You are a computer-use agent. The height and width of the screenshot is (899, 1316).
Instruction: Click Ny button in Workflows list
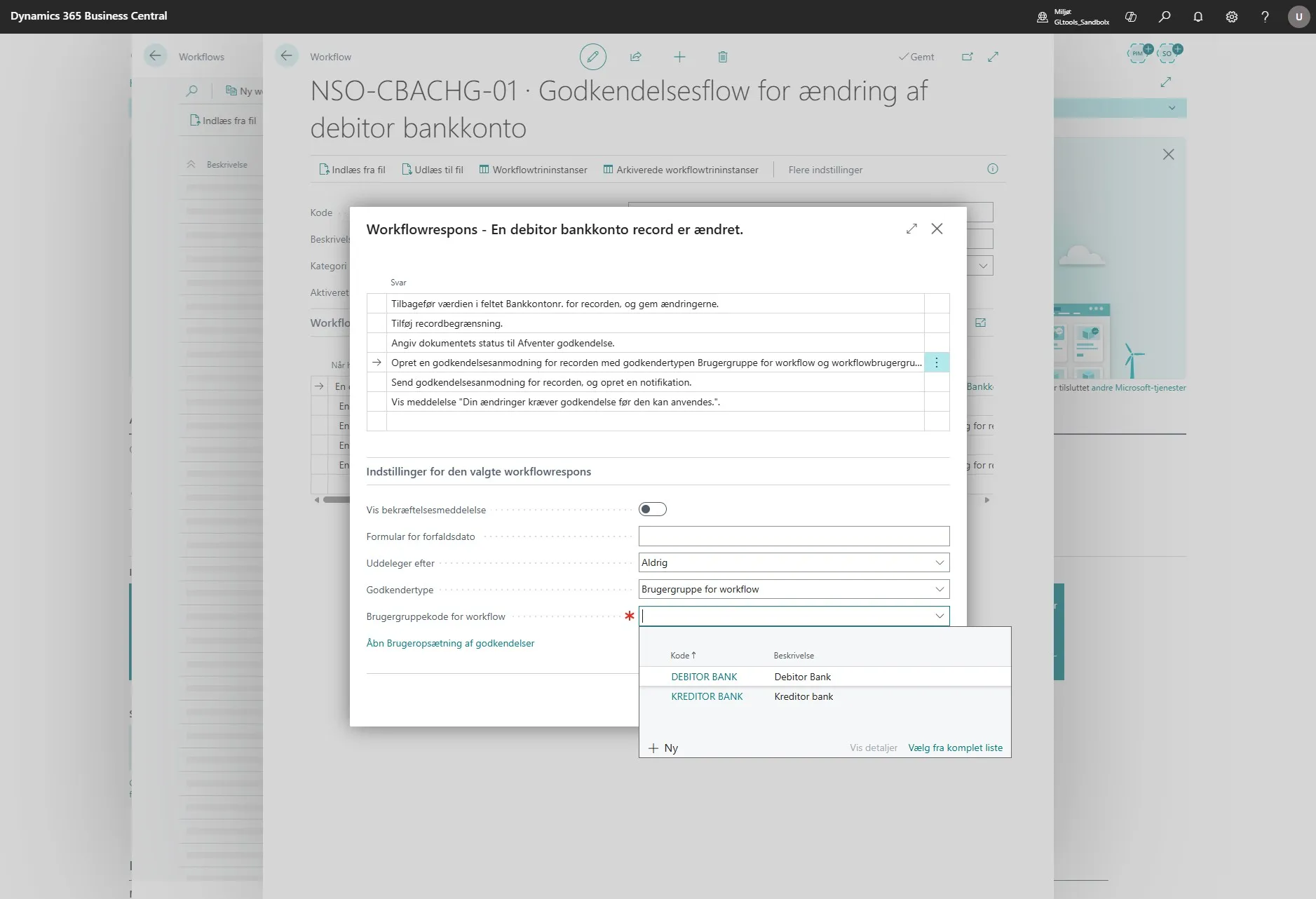coord(244,91)
